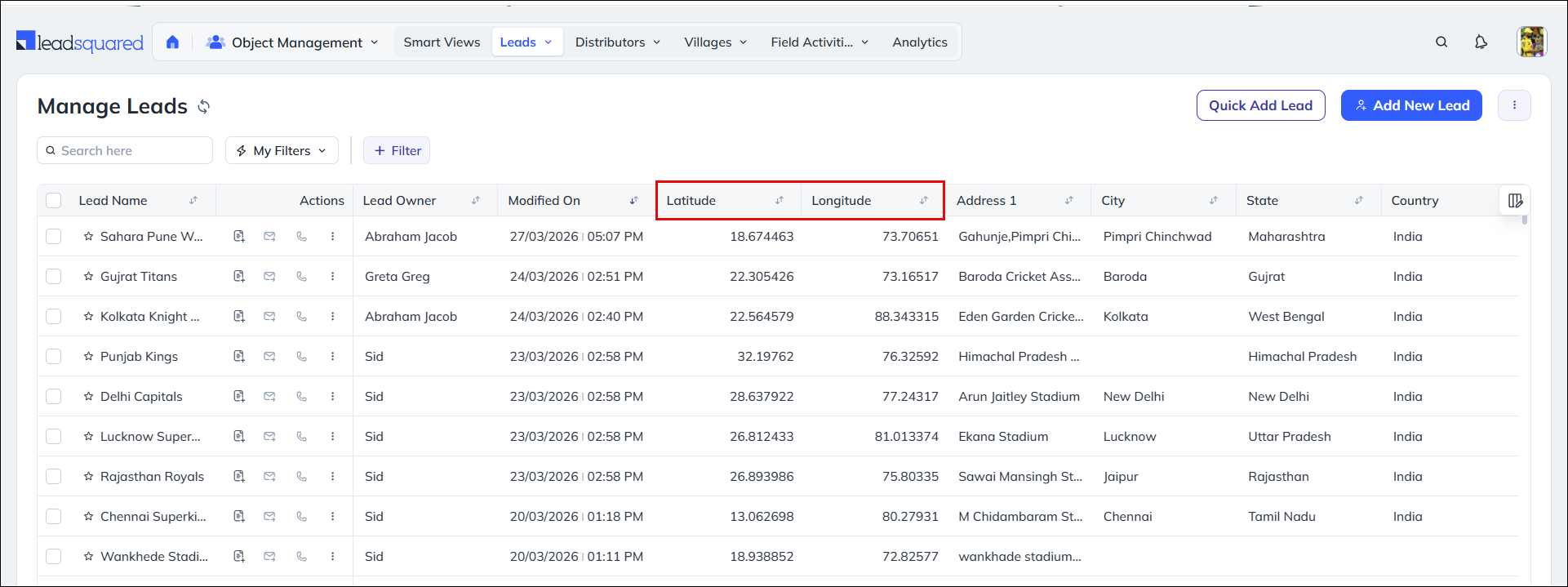This screenshot has width=1568, height=587.
Task: Click the Add New Lead button
Action: pos(1411,105)
